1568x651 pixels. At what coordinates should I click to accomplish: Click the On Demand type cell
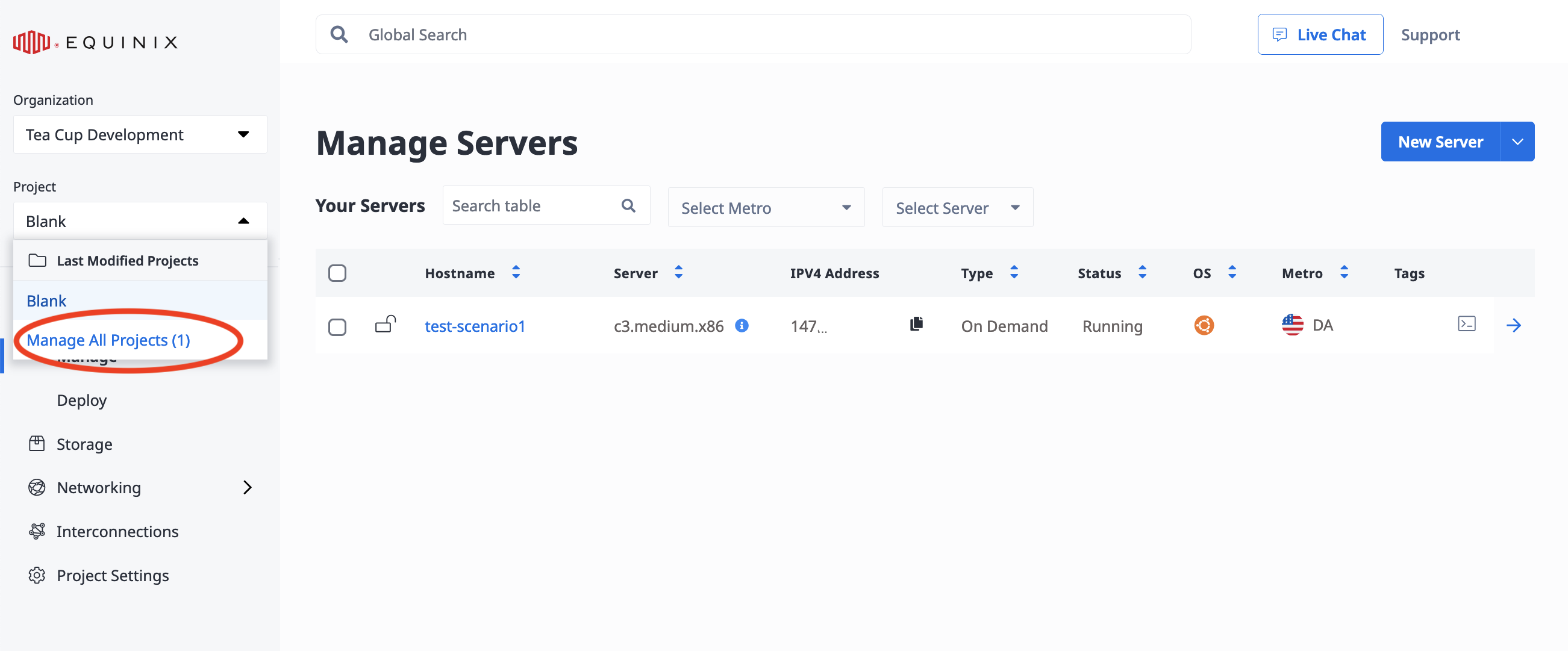pyautogui.click(x=1004, y=326)
